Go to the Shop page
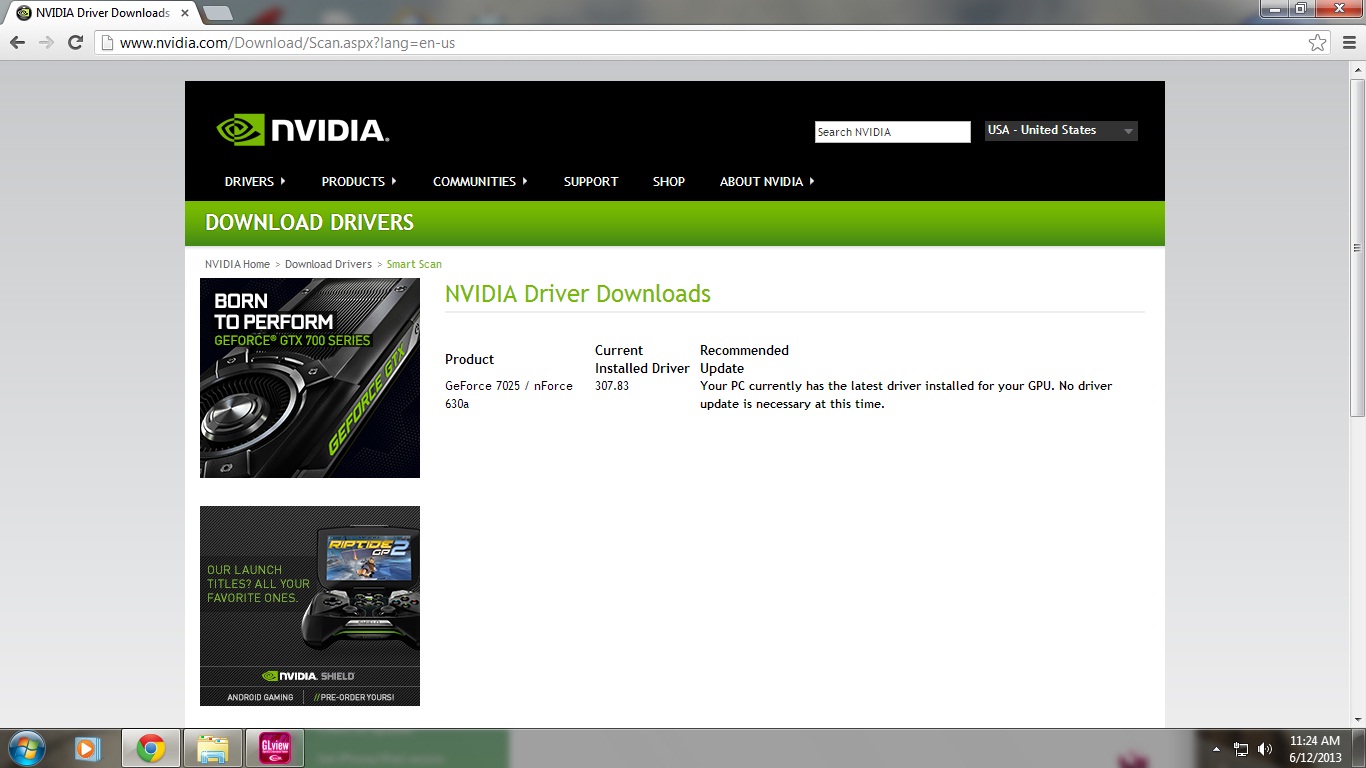 coord(668,181)
